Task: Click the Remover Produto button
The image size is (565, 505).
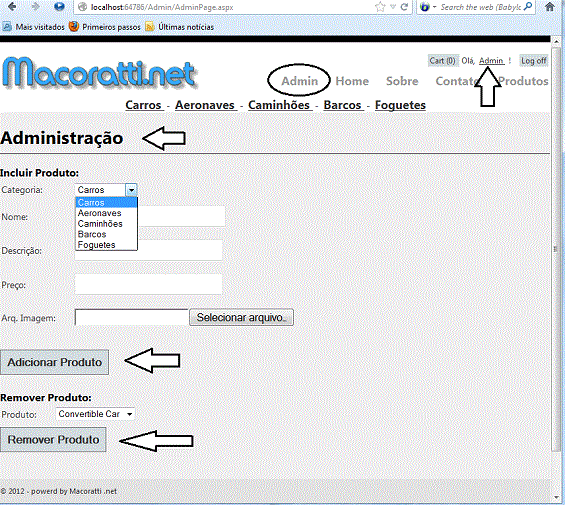Action: click(53, 440)
